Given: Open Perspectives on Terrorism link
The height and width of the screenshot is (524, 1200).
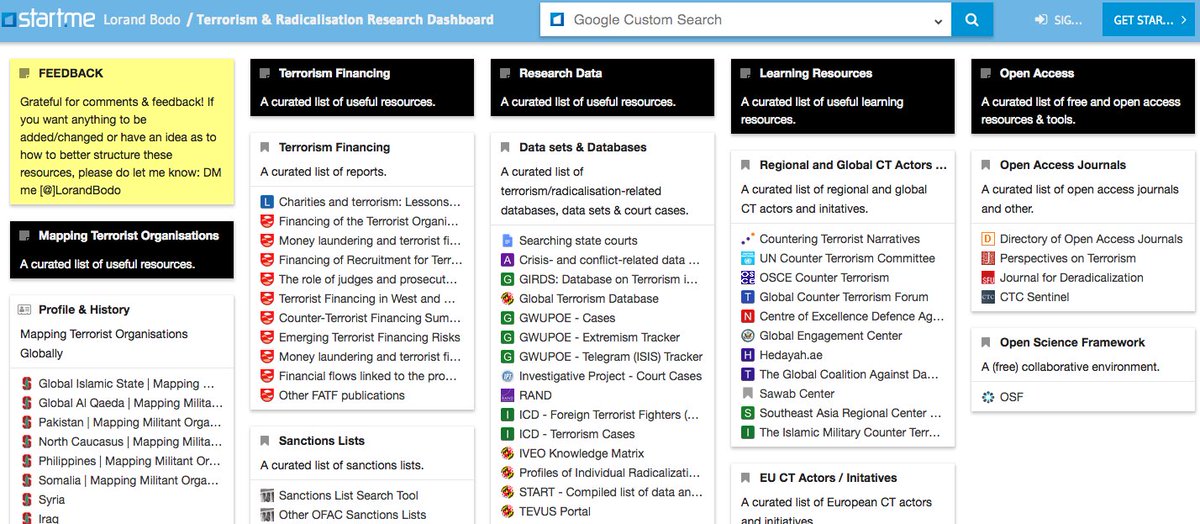Looking at the screenshot, I should click(x=1068, y=259).
